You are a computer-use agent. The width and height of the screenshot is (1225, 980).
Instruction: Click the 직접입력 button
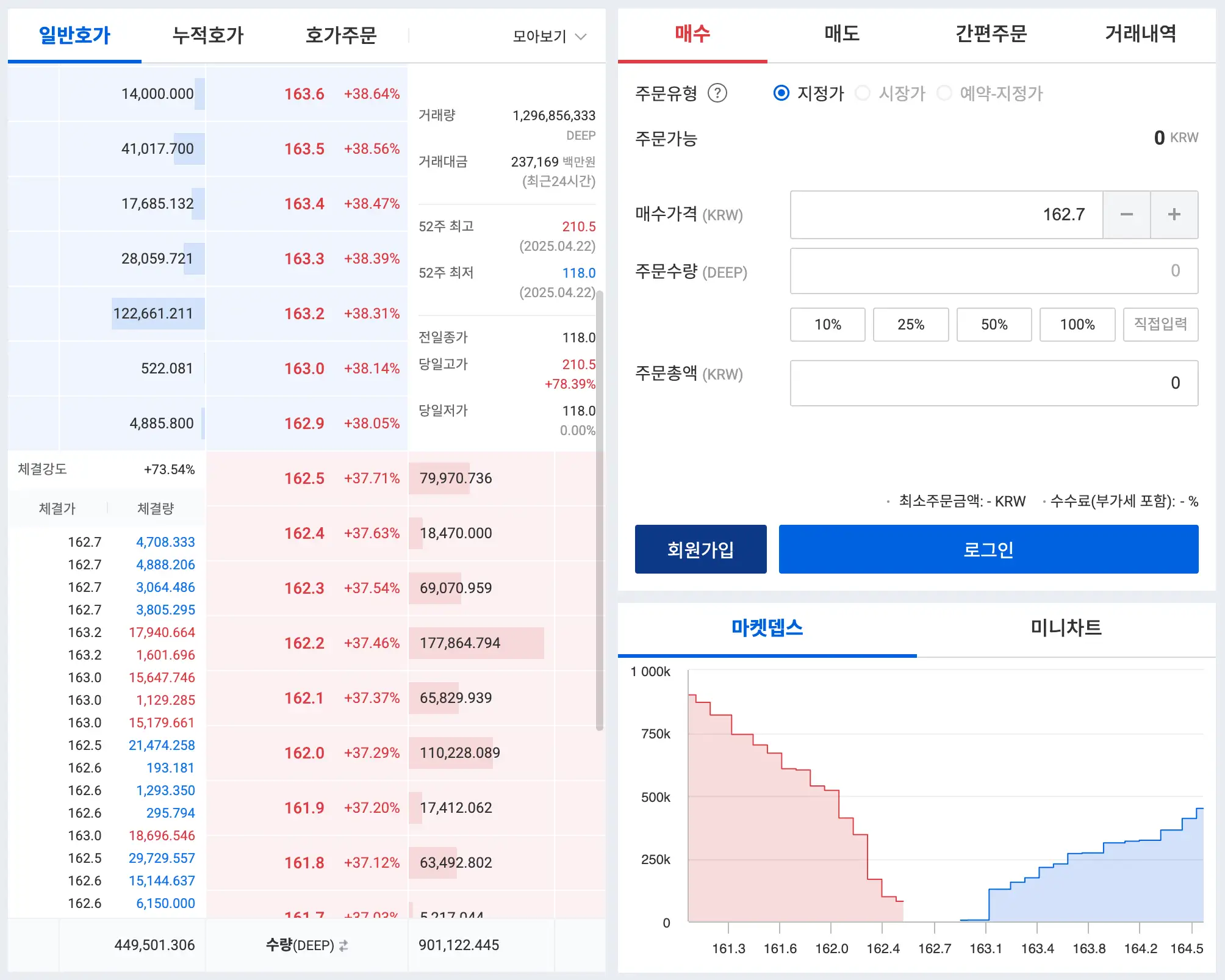pos(1160,324)
